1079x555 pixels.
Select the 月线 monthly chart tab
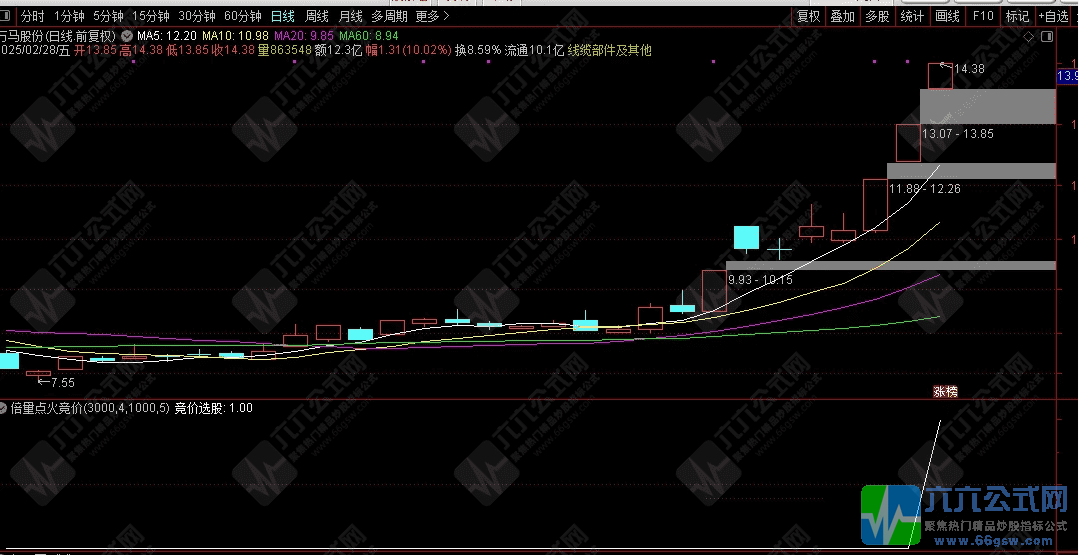tap(350, 16)
